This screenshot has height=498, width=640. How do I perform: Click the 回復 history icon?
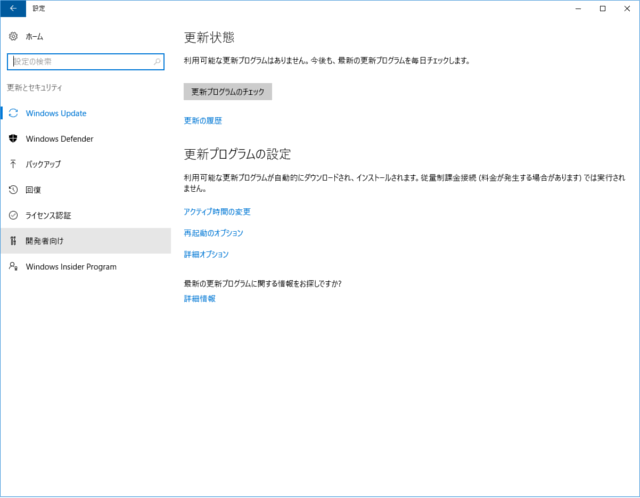click(x=13, y=190)
